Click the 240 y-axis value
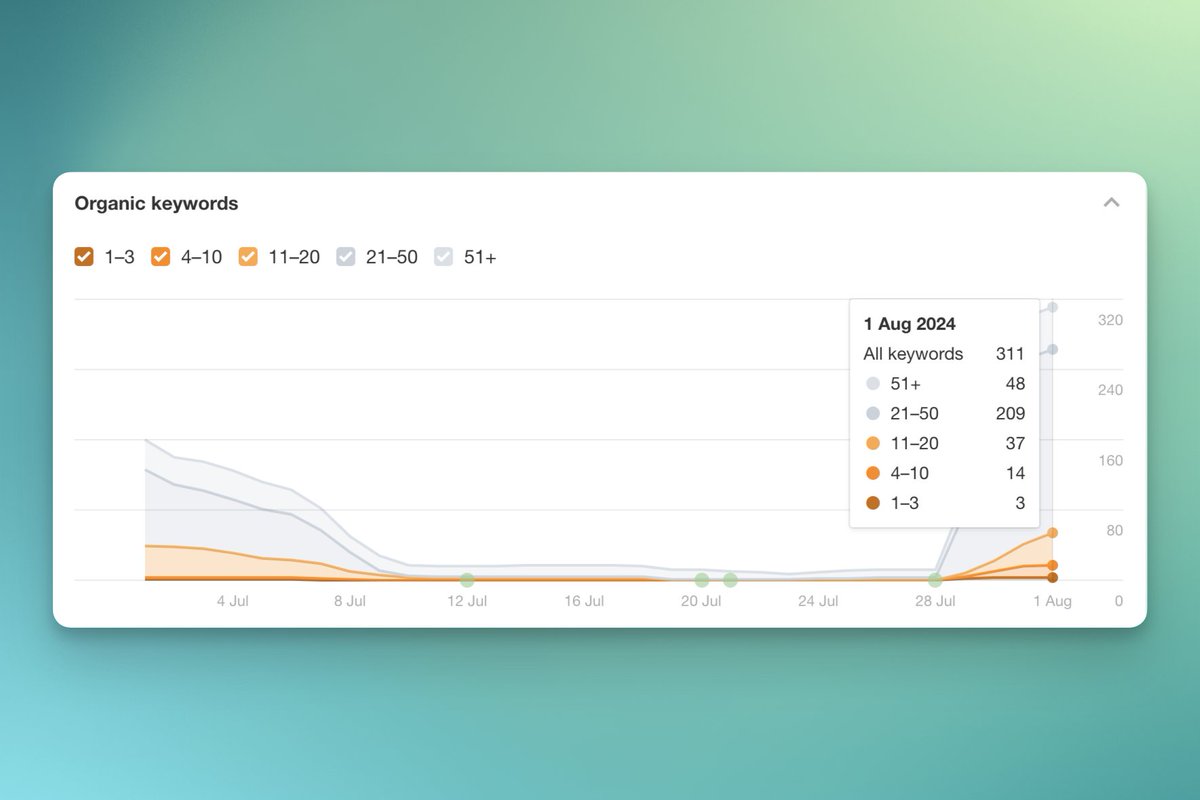1200x800 pixels. click(x=1110, y=390)
